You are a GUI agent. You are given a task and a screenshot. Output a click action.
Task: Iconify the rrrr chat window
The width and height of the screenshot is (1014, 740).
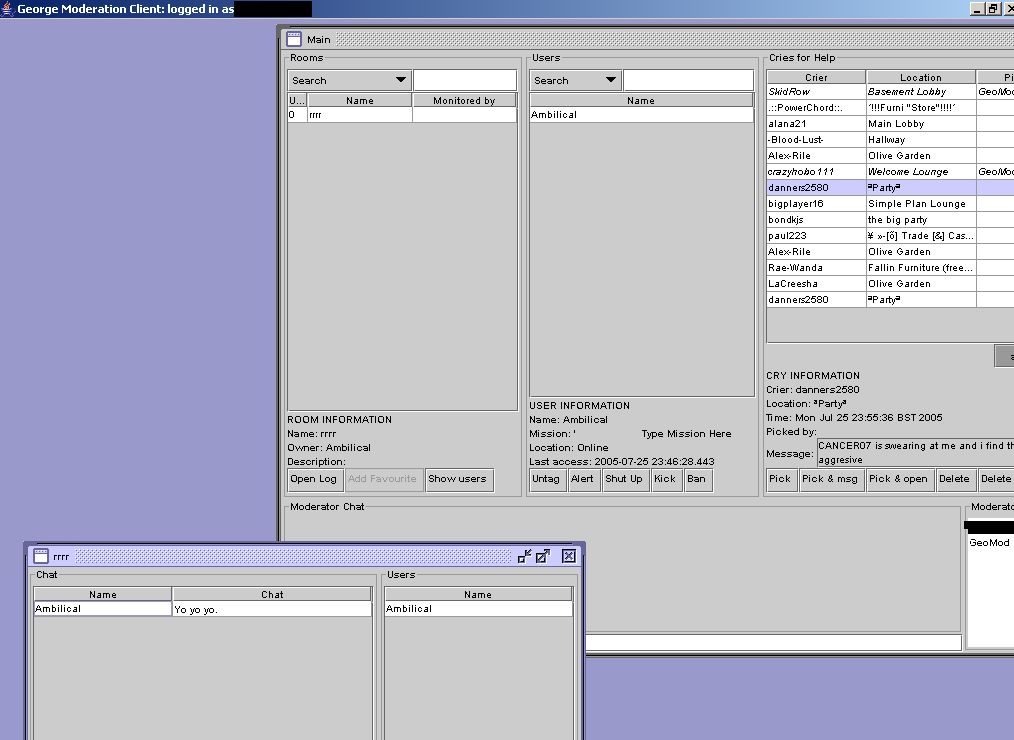coord(524,556)
